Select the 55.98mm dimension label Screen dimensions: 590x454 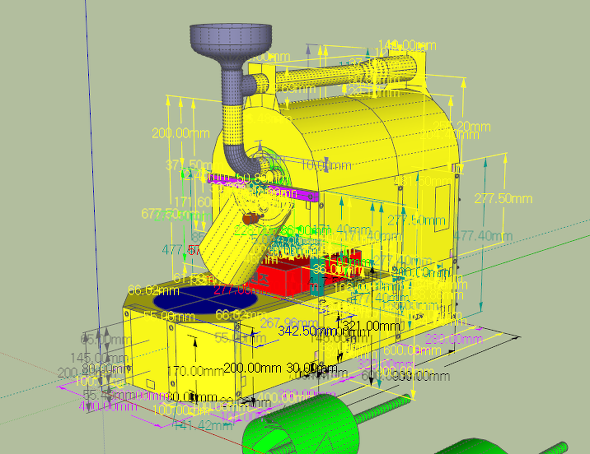tap(169, 317)
